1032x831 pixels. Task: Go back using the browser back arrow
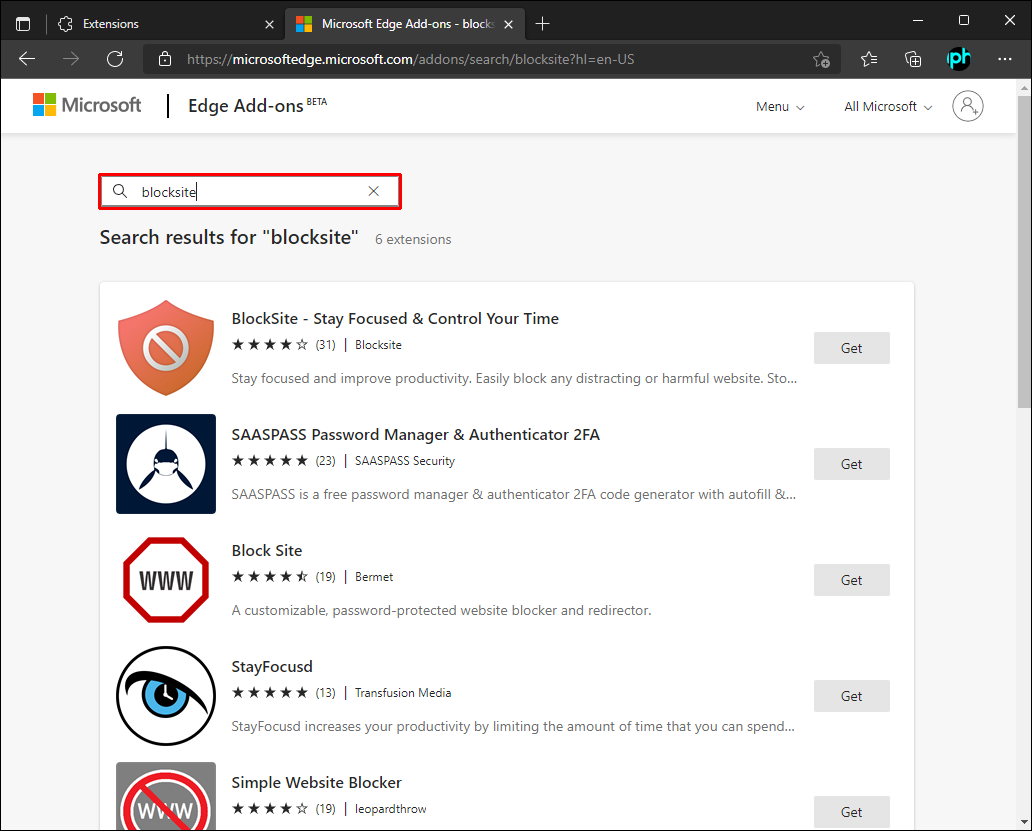[x=27, y=59]
